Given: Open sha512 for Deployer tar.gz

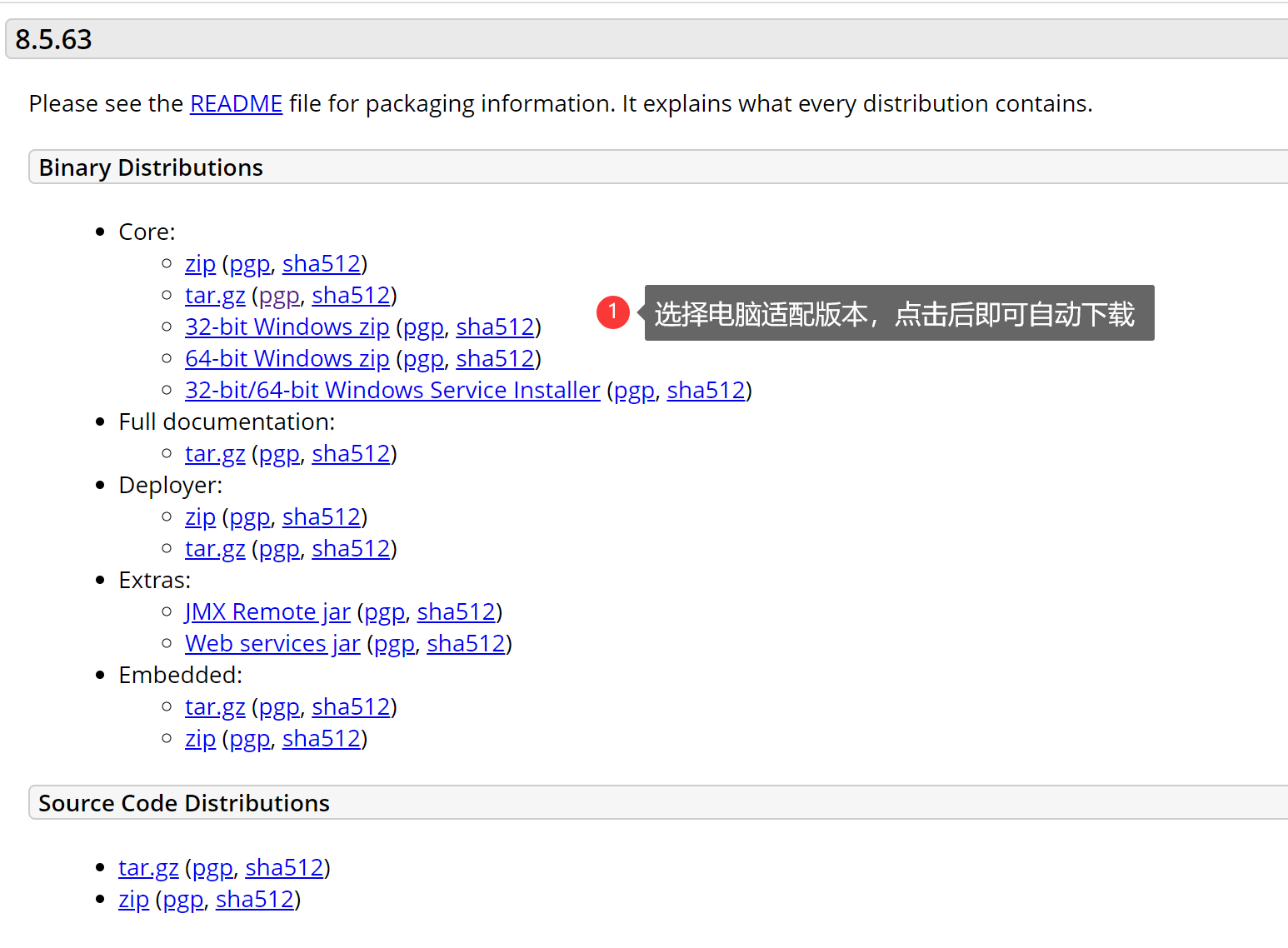Looking at the screenshot, I should [351, 549].
